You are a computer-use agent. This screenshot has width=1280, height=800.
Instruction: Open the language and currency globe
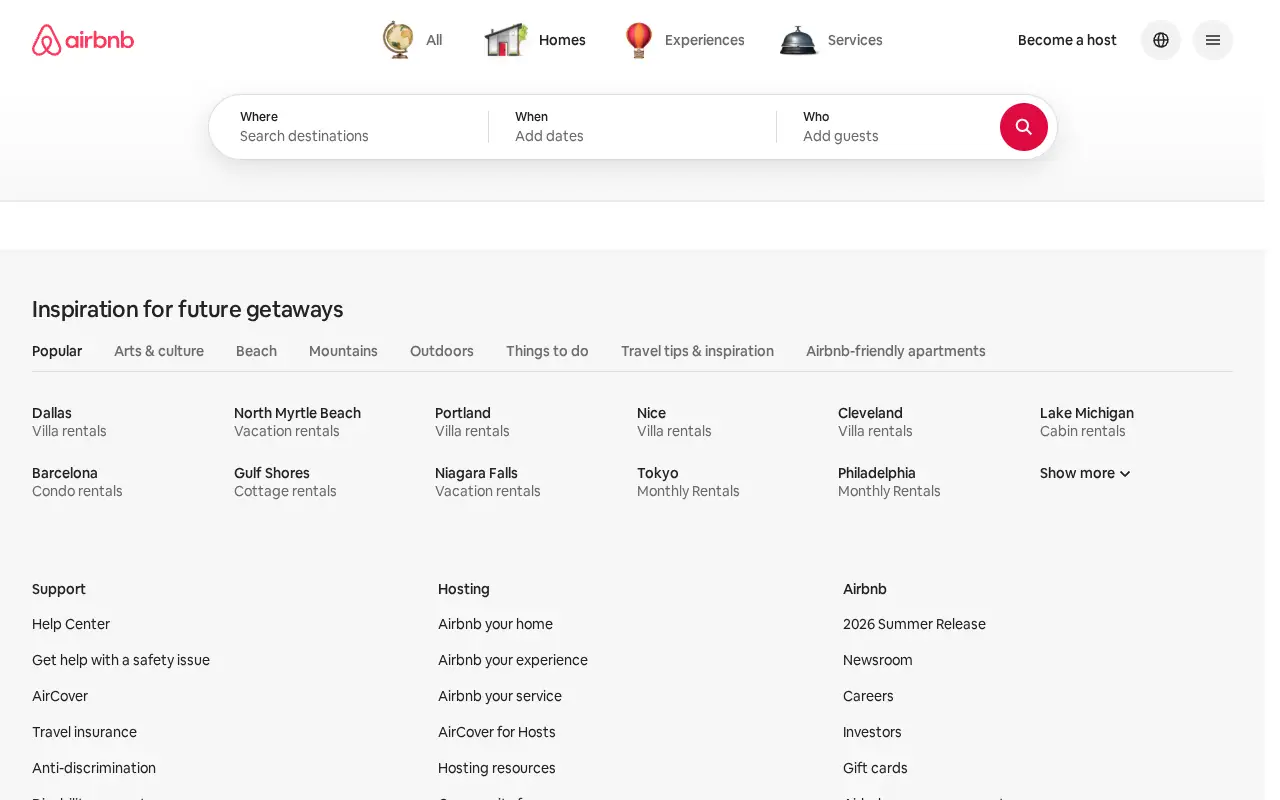coord(1161,40)
